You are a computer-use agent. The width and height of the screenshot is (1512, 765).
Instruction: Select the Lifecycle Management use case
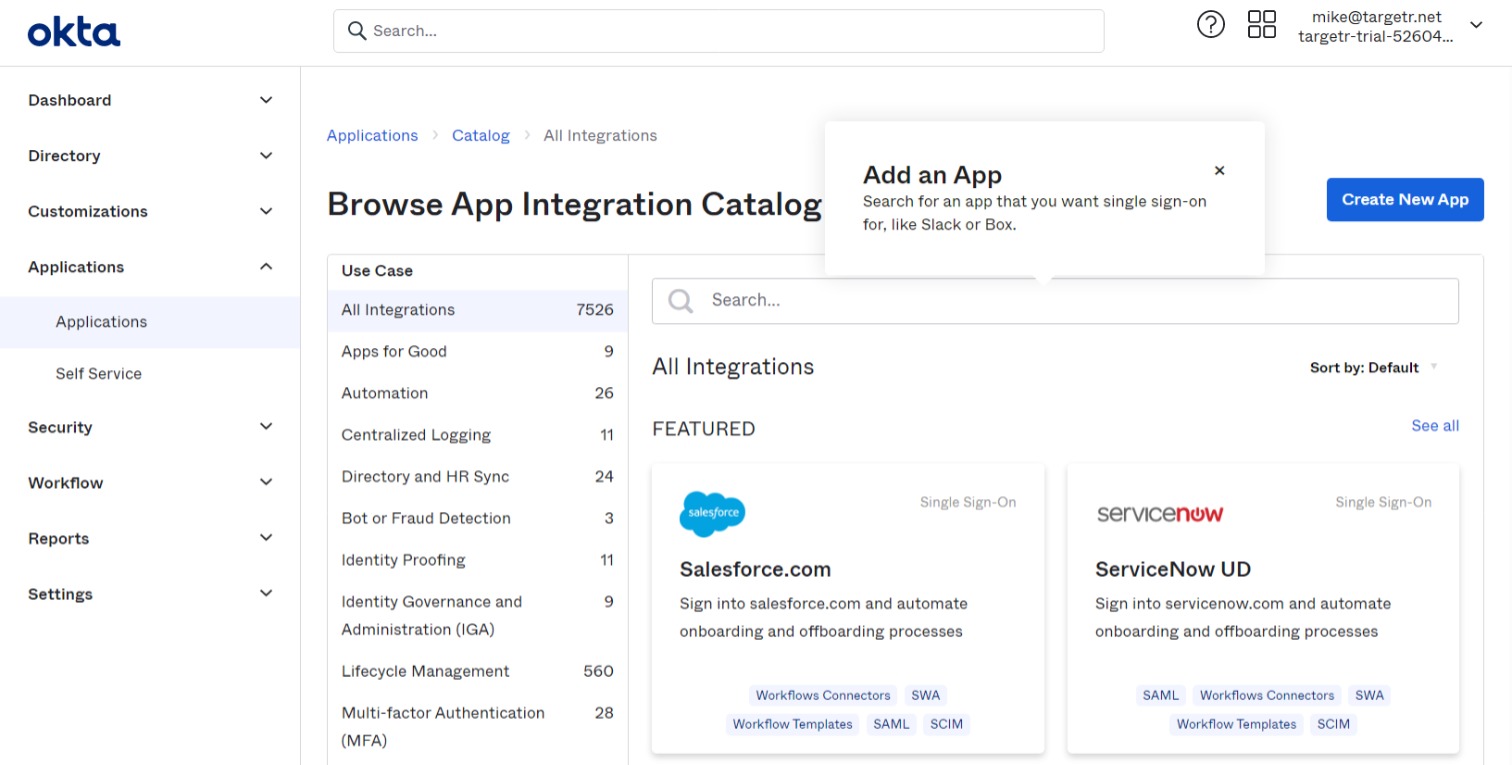click(x=477, y=671)
